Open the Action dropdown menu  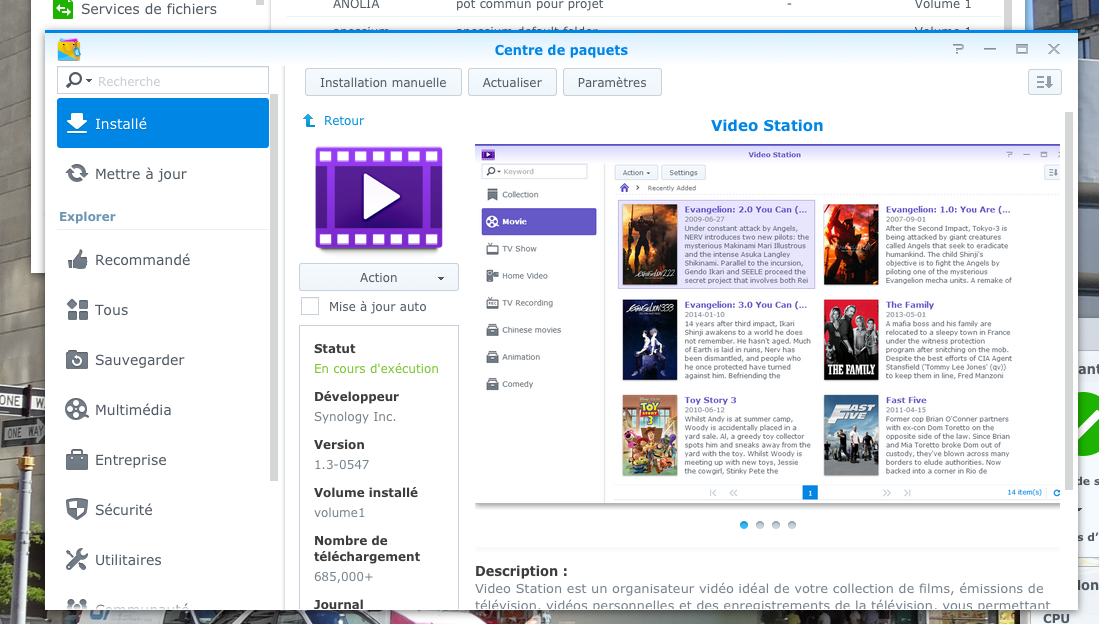coord(378,277)
